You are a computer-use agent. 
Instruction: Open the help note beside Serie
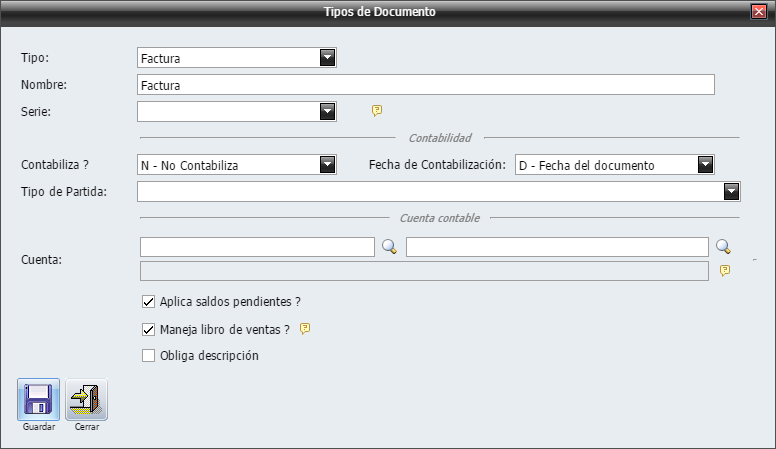pos(377,110)
